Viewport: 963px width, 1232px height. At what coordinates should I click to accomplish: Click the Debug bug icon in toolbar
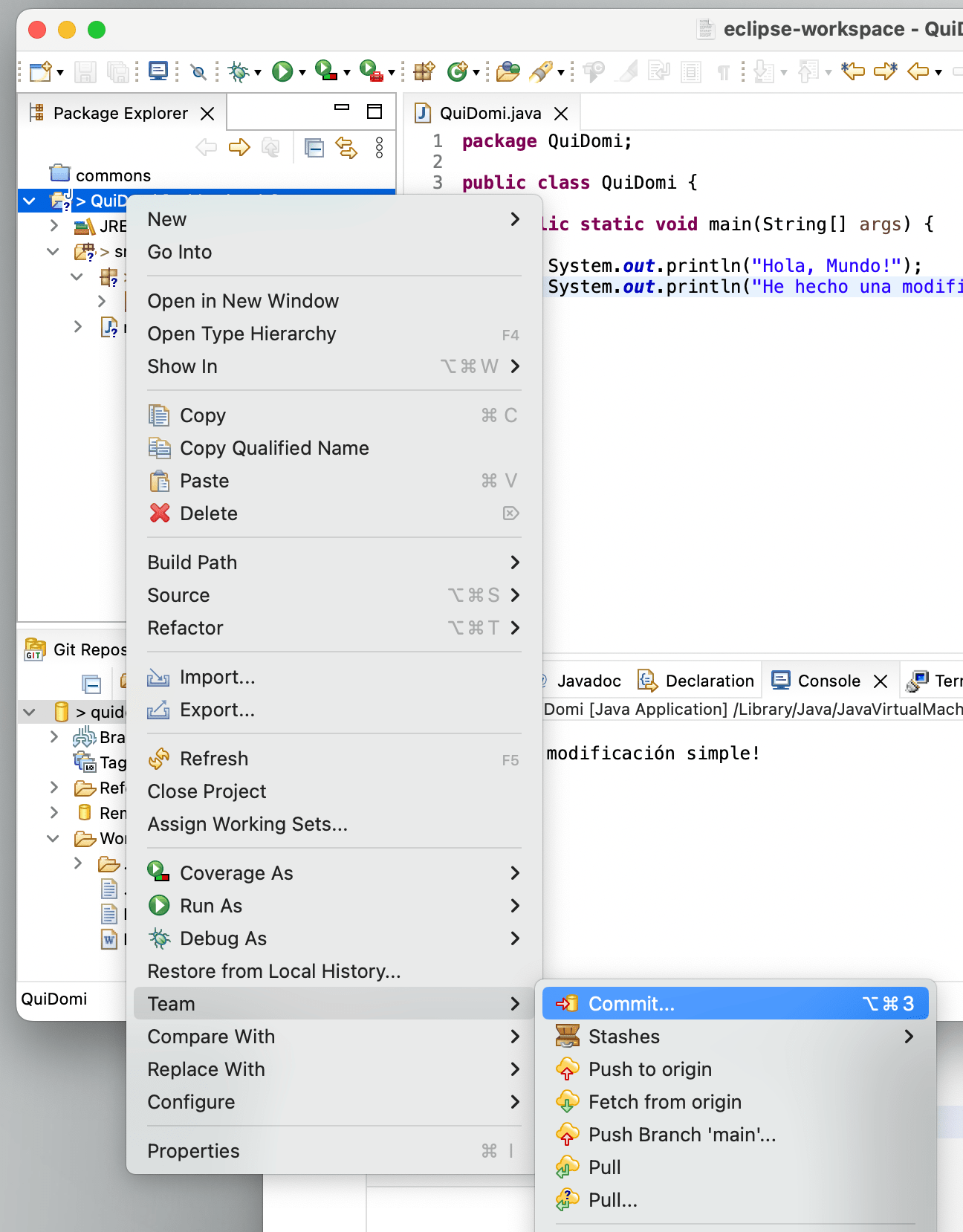[239, 71]
